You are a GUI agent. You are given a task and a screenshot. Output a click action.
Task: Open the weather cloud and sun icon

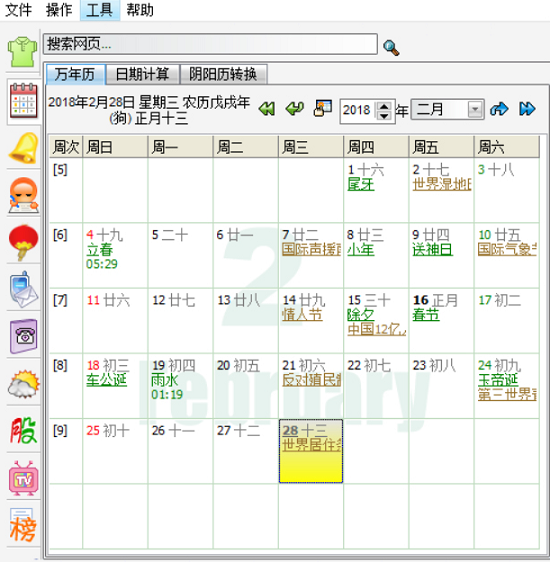click(24, 384)
